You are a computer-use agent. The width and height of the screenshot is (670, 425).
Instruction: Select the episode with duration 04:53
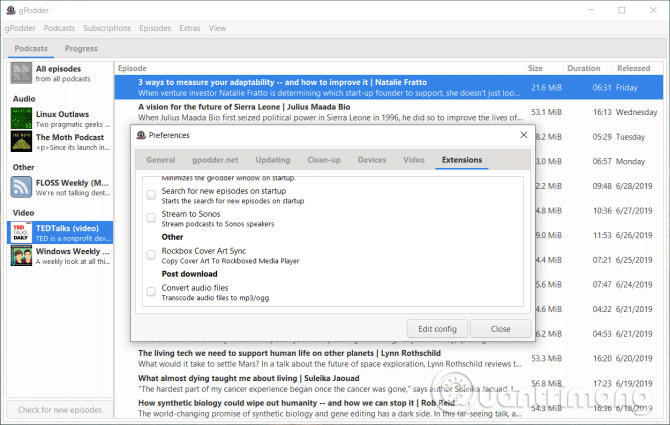[599, 334]
